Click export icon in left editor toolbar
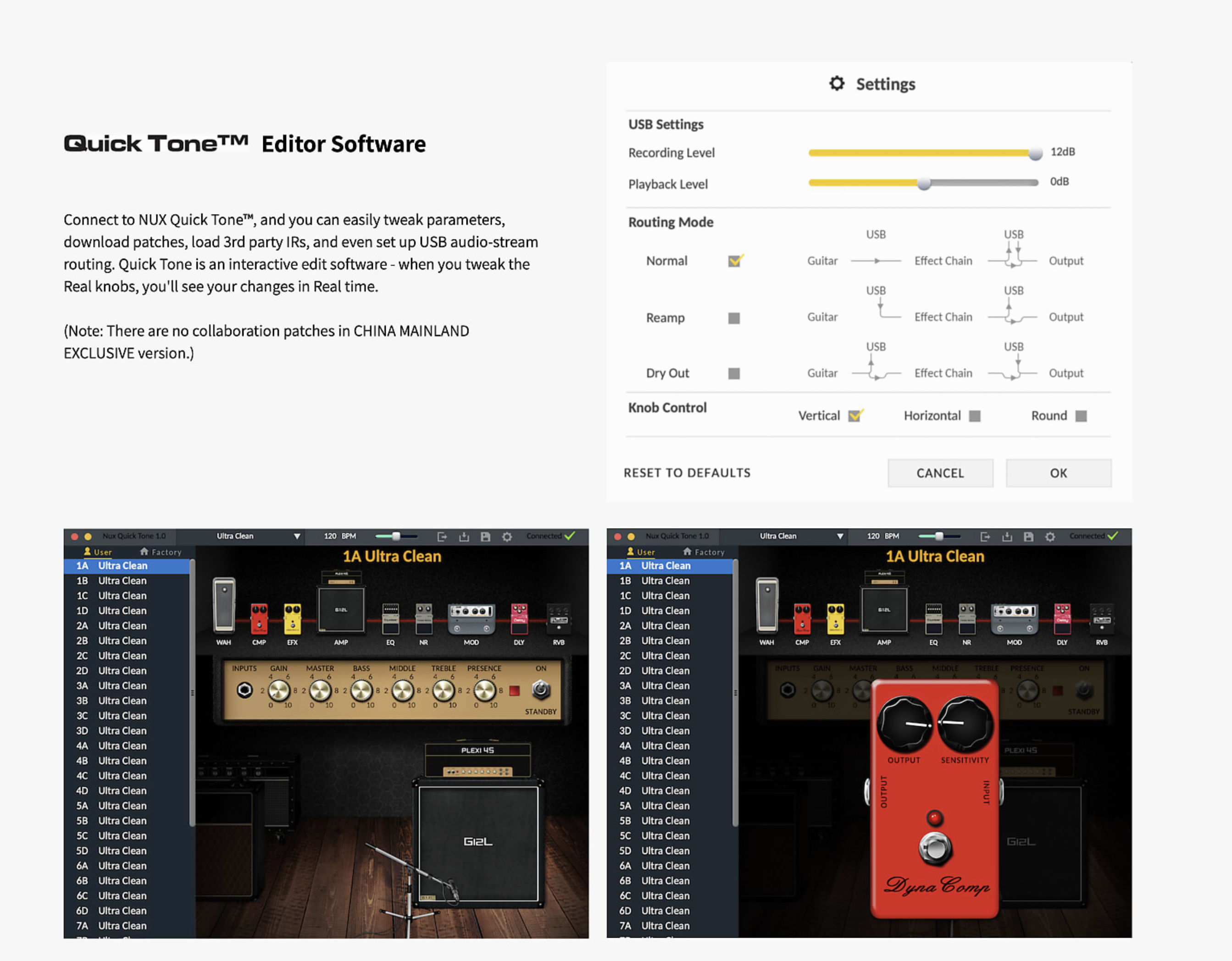Viewport: 1232px width, 961px height. point(442,536)
